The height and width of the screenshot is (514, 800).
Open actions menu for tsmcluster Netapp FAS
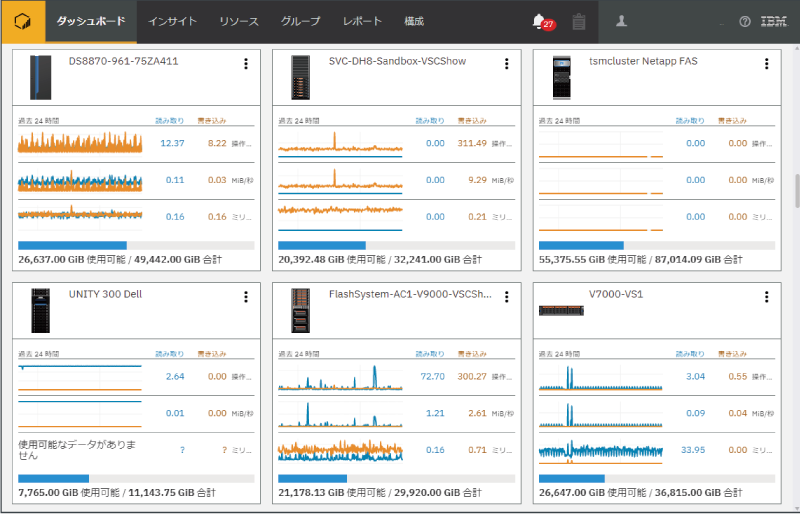pyautogui.click(x=766, y=64)
